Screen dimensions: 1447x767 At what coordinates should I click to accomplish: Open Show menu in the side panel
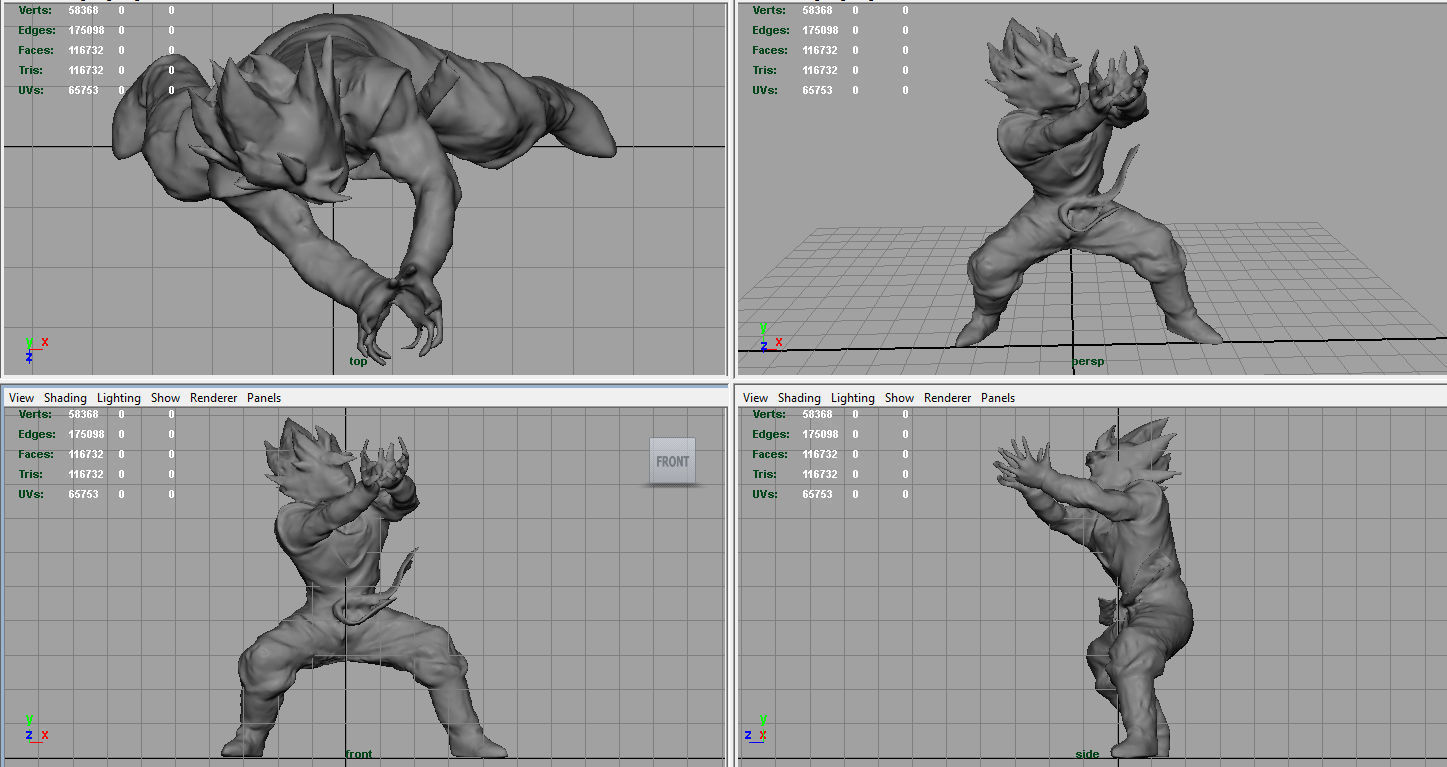(900, 398)
